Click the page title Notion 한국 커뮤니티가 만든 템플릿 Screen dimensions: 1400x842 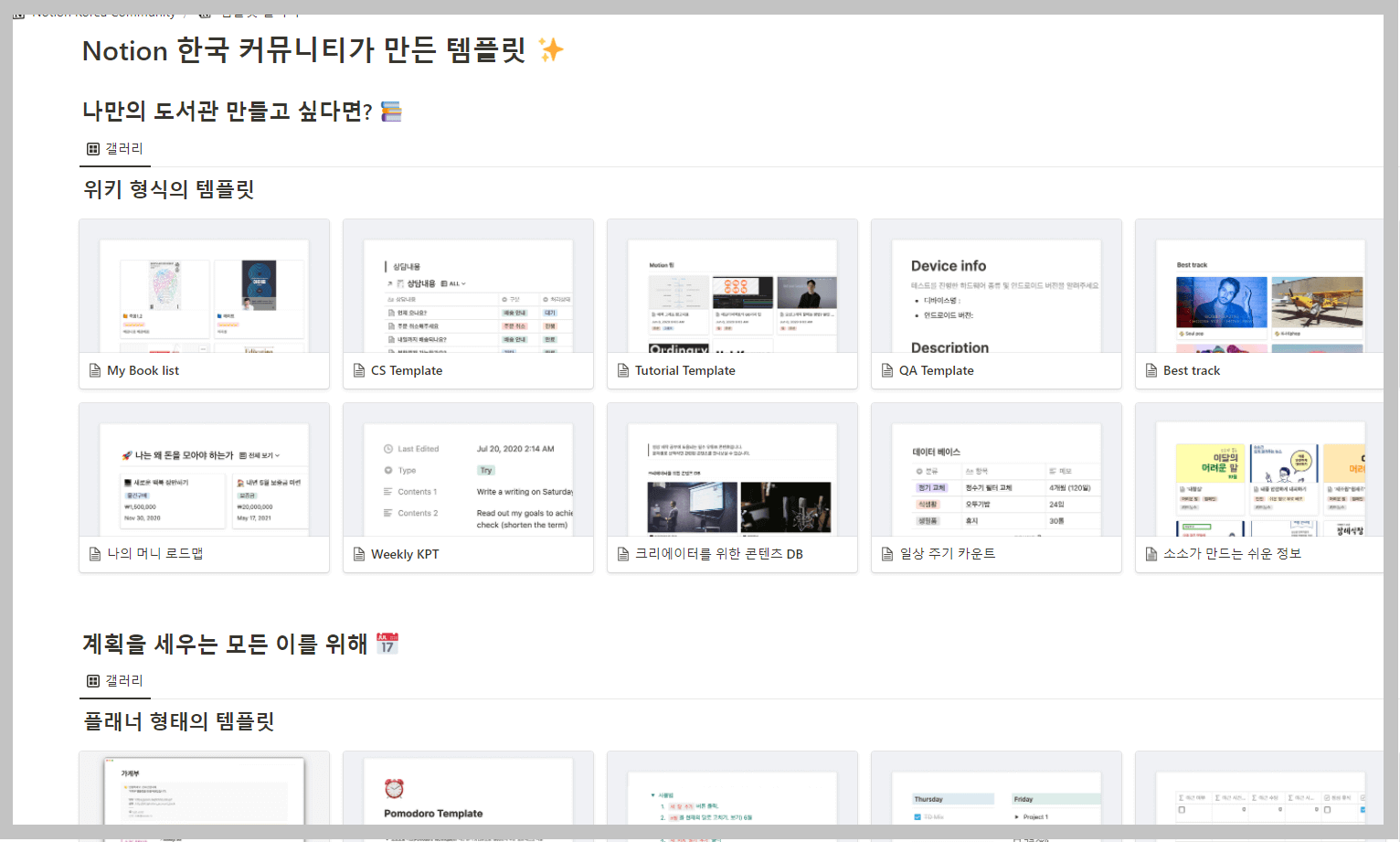(304, 50)
